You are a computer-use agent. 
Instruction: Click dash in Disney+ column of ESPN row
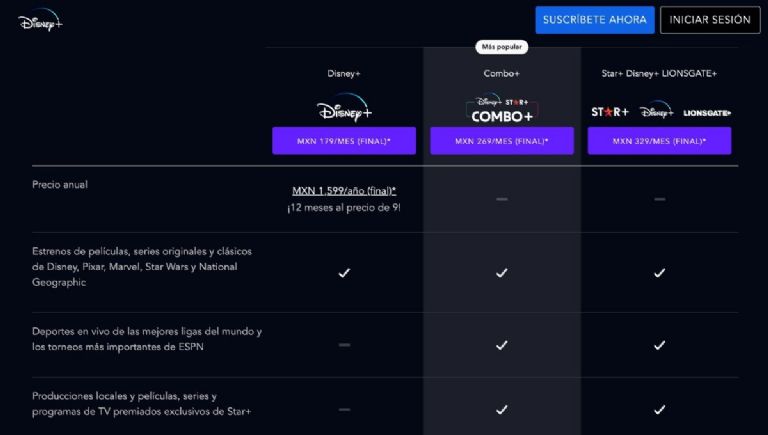click(x=344, y=345)
